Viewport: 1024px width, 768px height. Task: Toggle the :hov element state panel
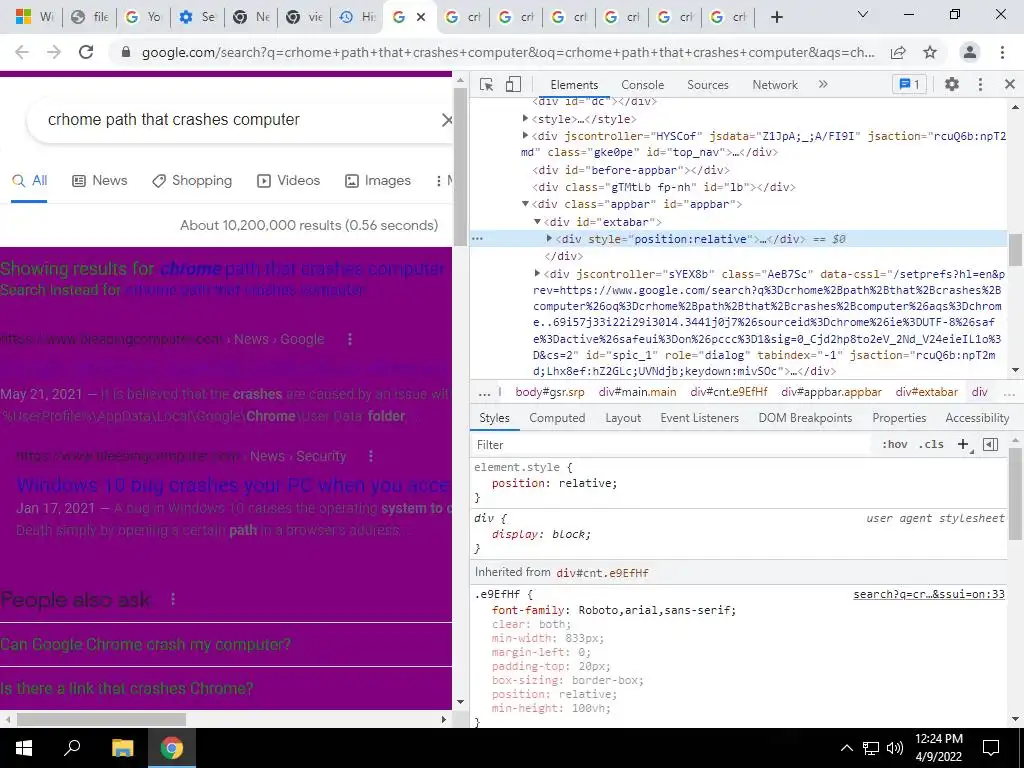pos(895,445)
